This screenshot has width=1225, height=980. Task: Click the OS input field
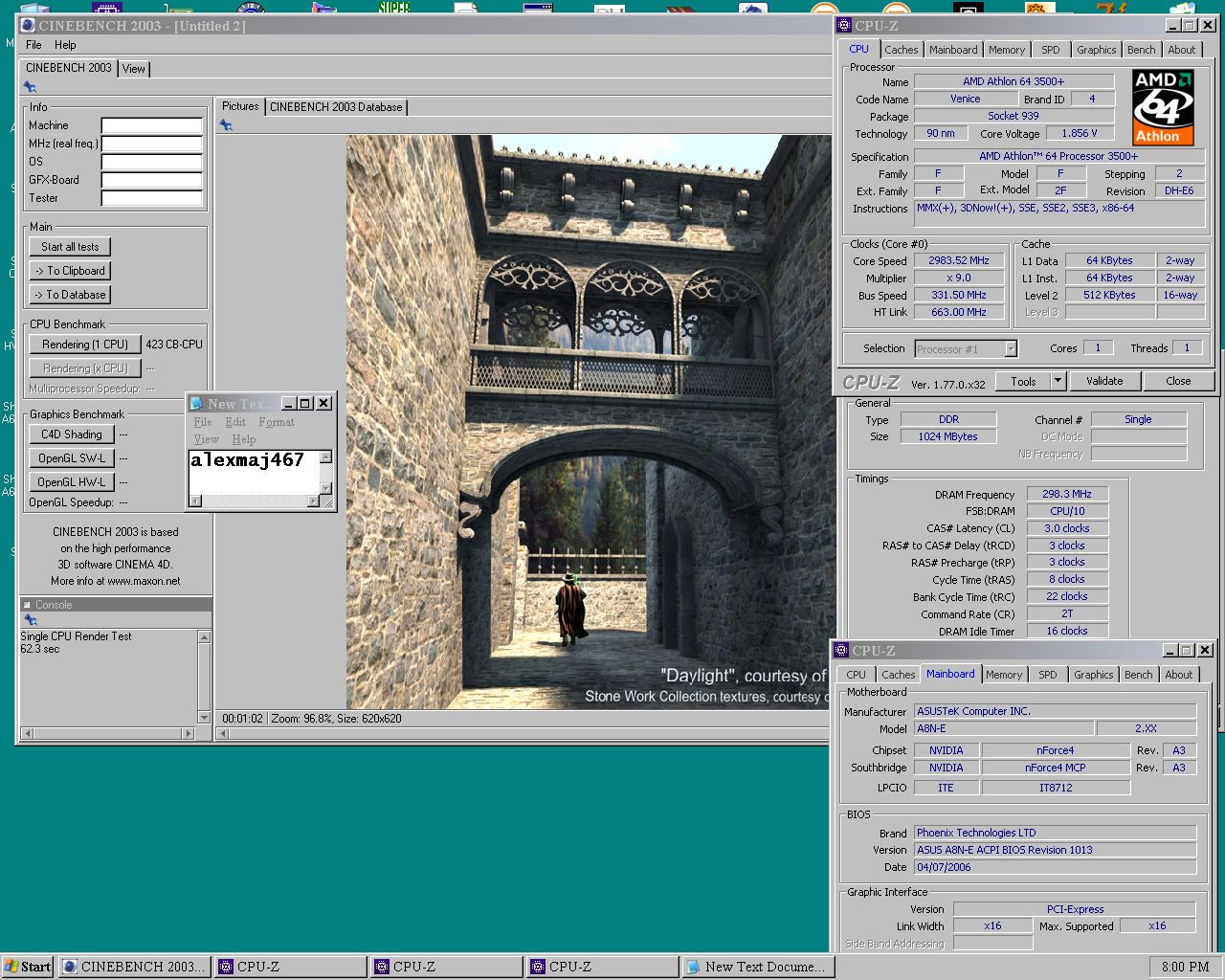(152, 162)
